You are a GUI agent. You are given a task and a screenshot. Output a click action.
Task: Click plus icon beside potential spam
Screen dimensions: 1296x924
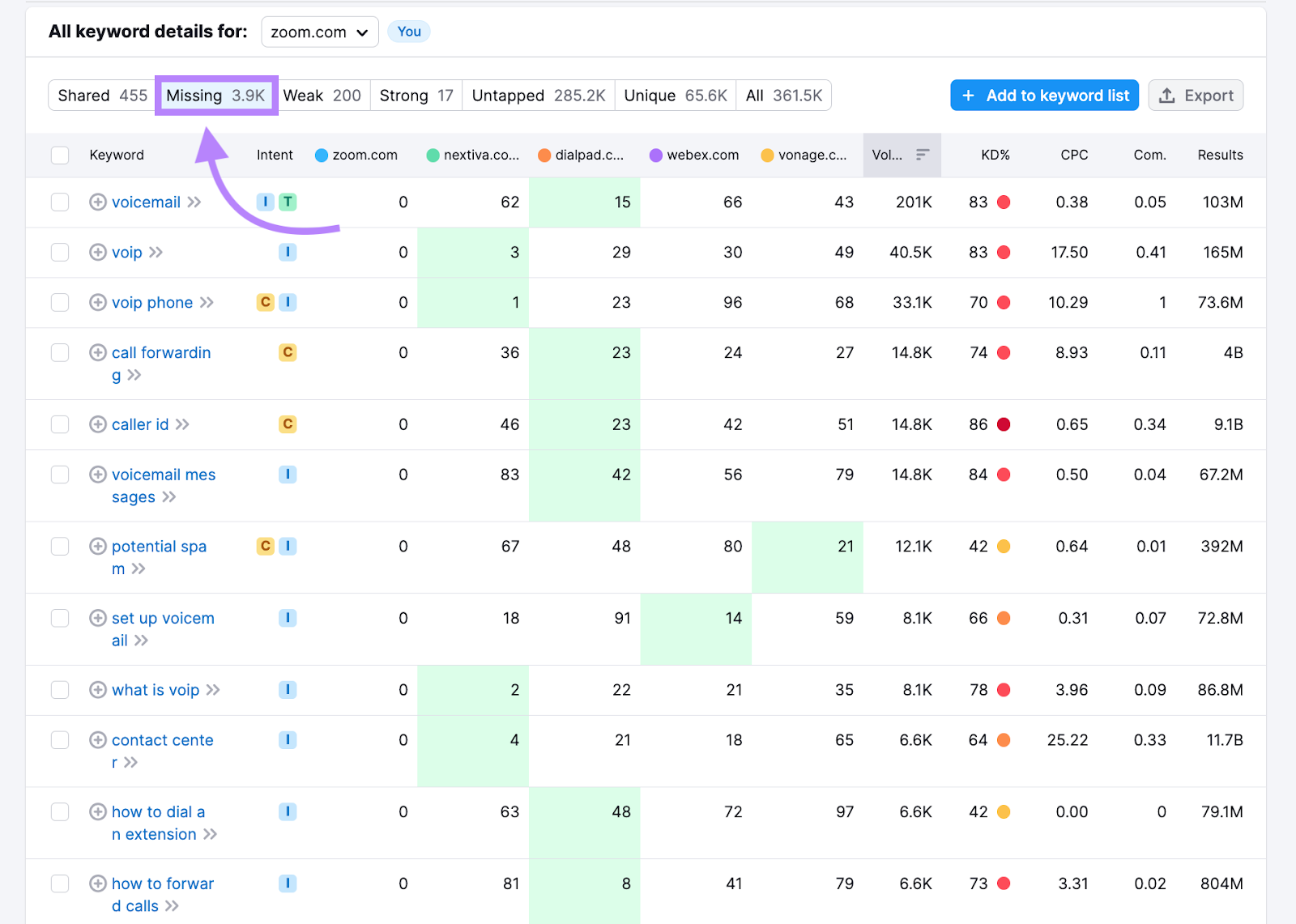[x=98, y=546]
